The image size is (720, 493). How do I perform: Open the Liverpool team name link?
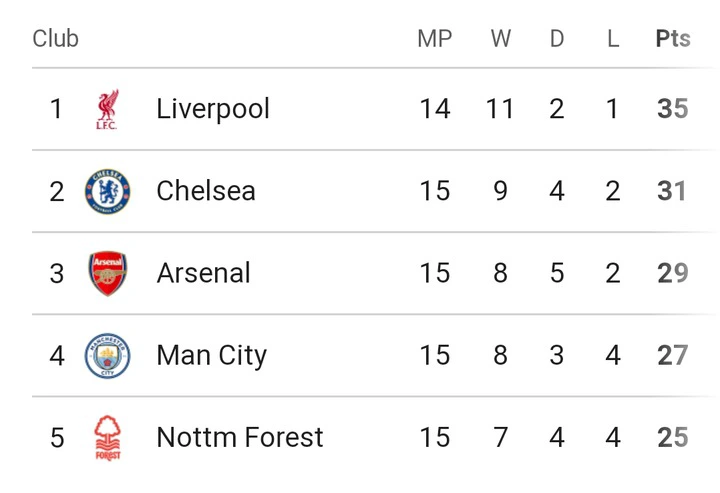click(213, 109)
